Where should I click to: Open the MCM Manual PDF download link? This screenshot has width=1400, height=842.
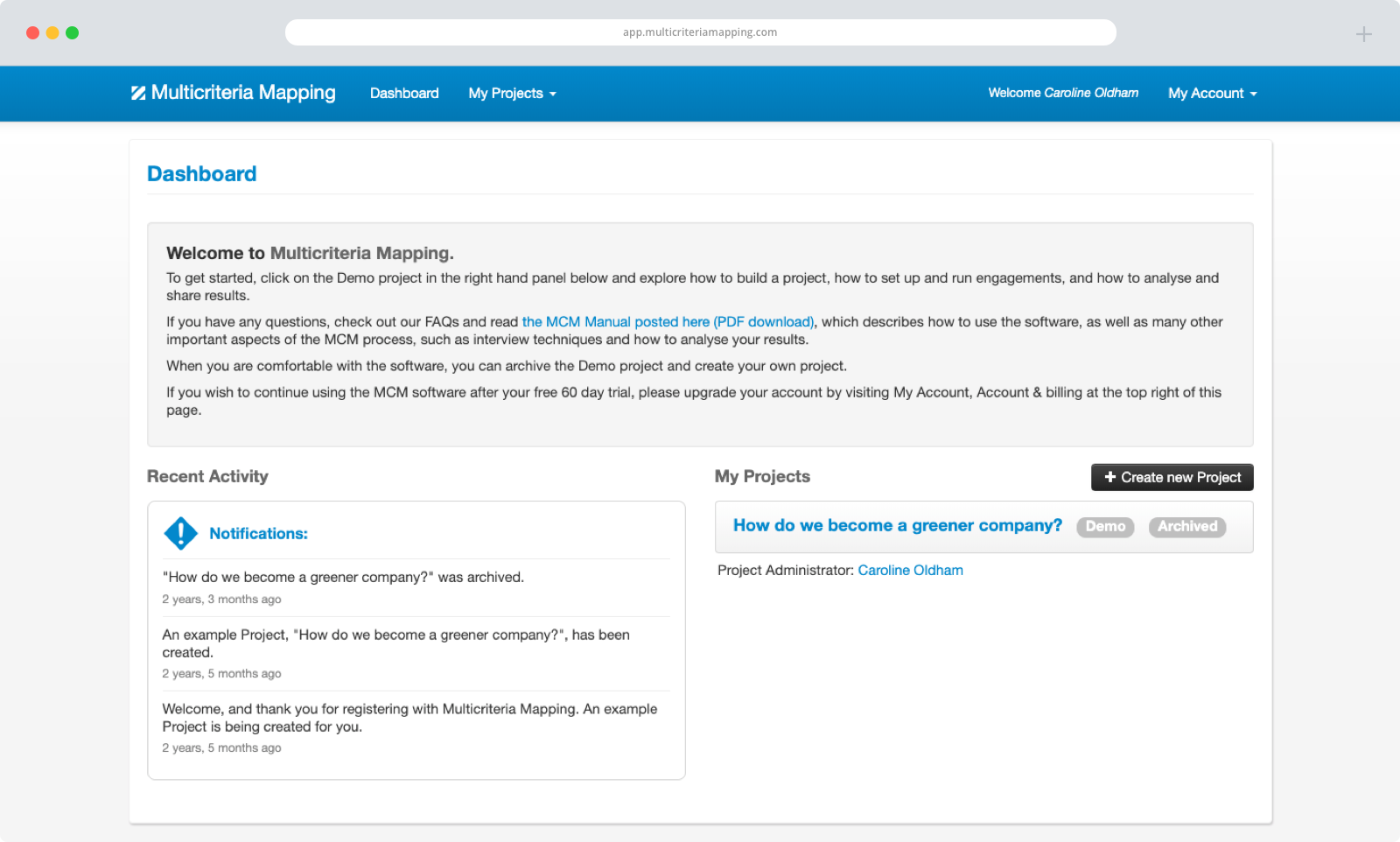668,322
